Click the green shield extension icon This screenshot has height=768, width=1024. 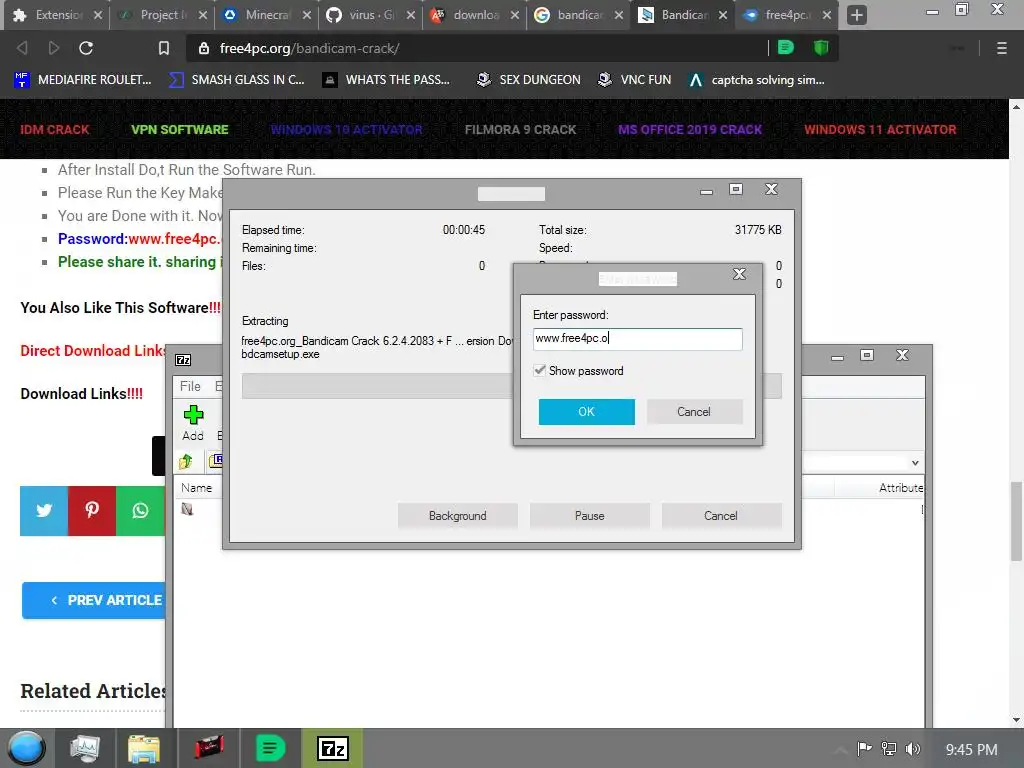(821, 48)
